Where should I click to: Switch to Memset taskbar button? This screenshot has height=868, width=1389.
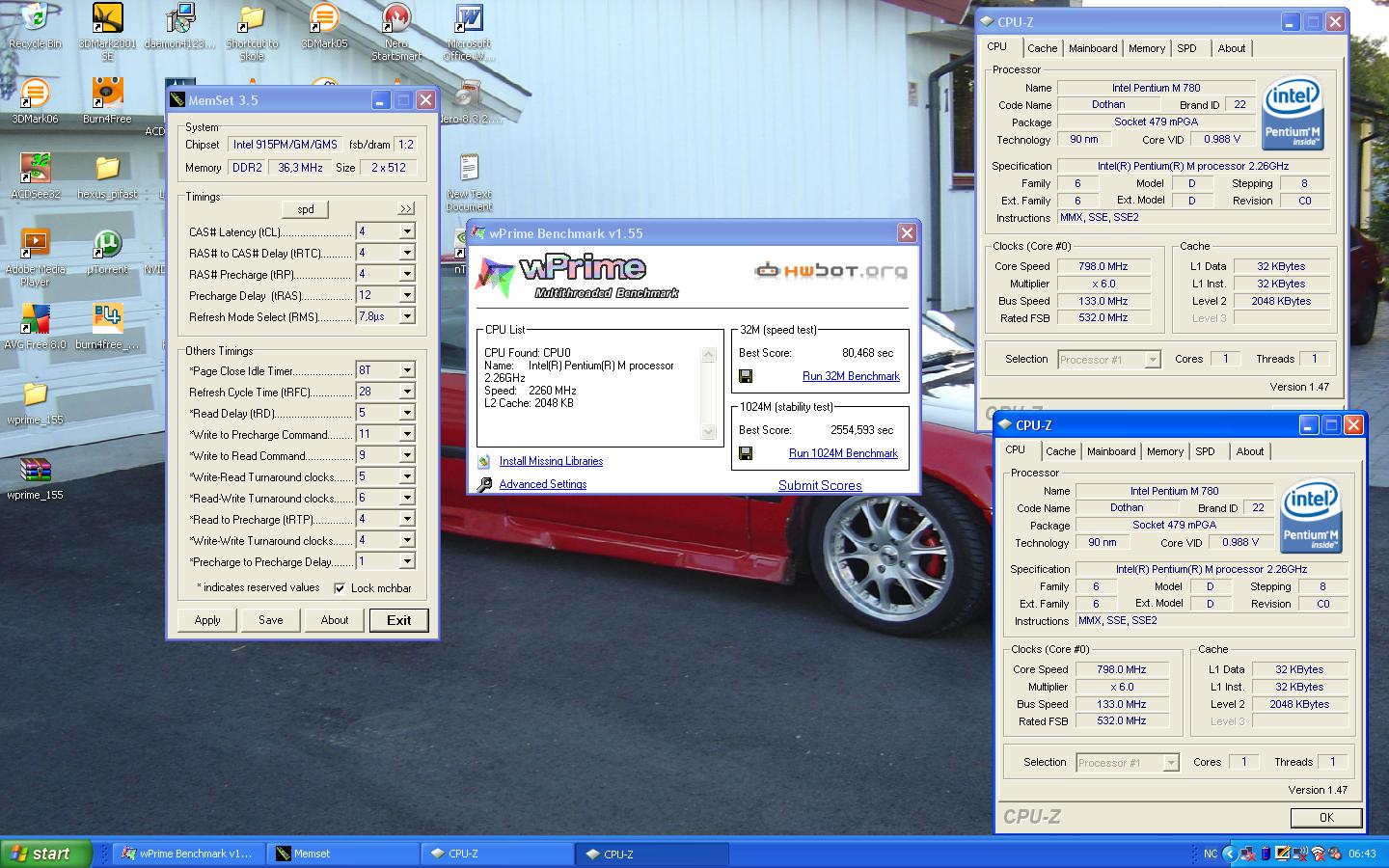click(x=343, y=854)
